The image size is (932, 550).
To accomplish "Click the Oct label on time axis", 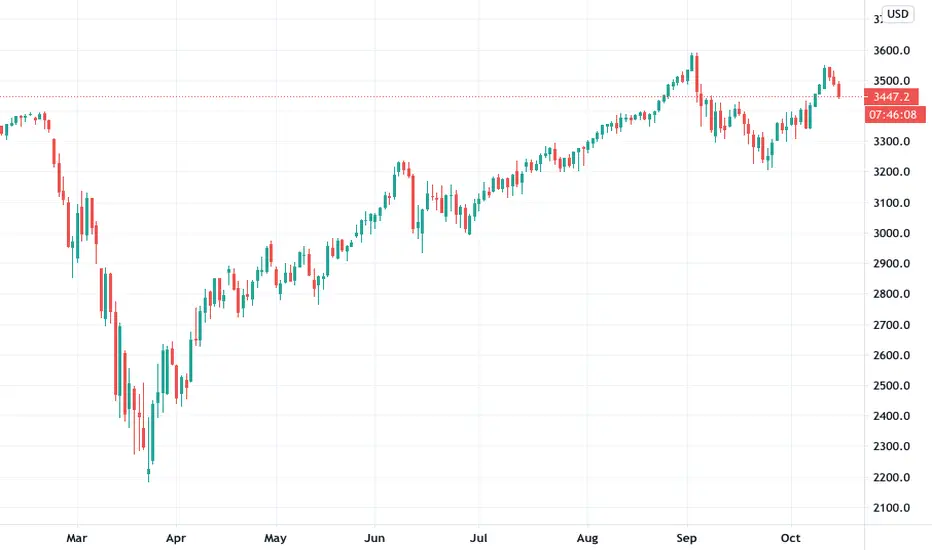I will pos(791,538).
